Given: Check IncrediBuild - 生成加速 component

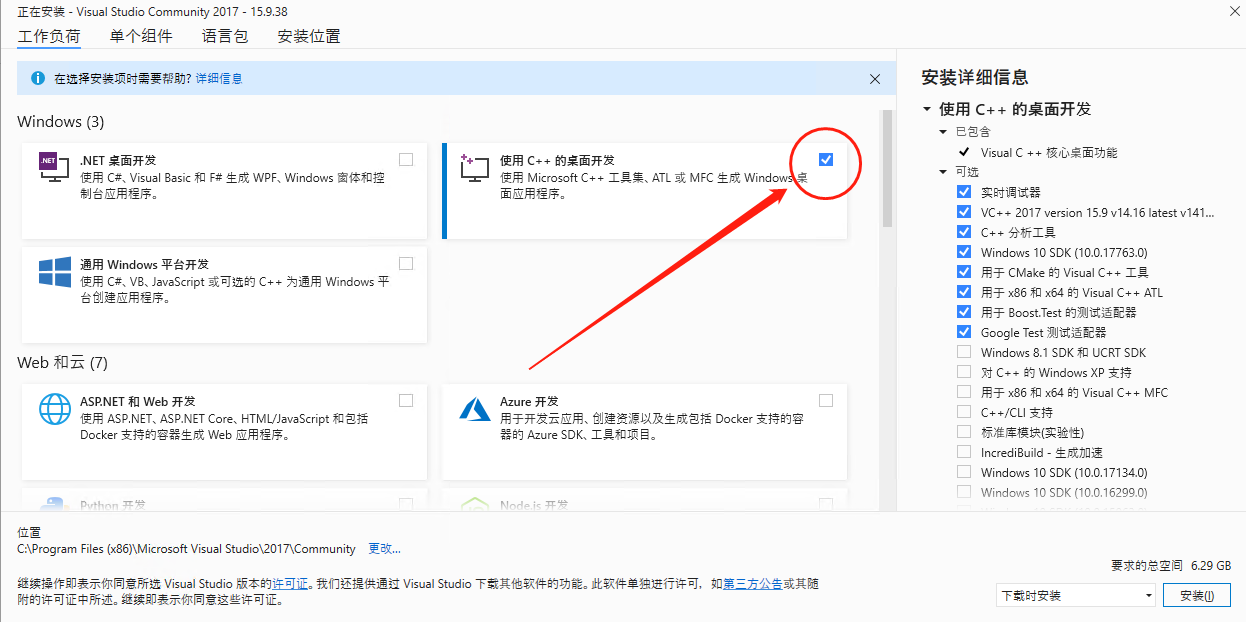Looking at the screenshot, I should coord(964,452).
